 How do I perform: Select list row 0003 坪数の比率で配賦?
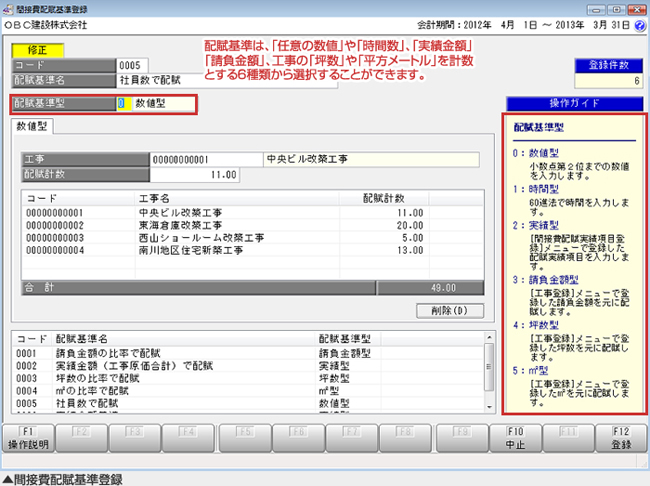click(248, 378)
